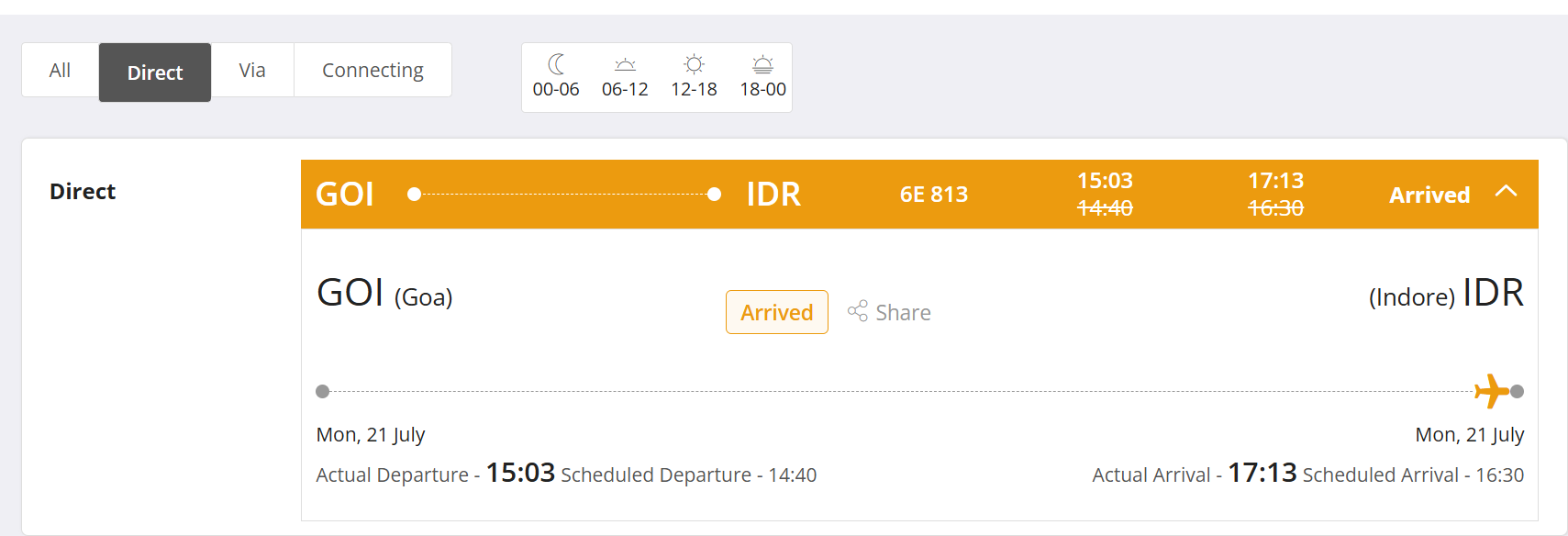Image resolution: width=1568 pixels, height=536 pixels.
Task: Click the Share text link
Action: (903, 313)
